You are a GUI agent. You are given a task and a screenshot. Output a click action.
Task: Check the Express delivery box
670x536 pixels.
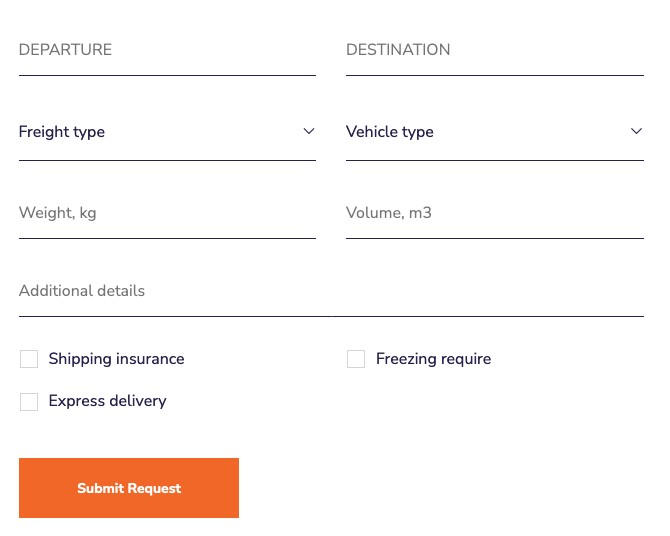(29, 402)
